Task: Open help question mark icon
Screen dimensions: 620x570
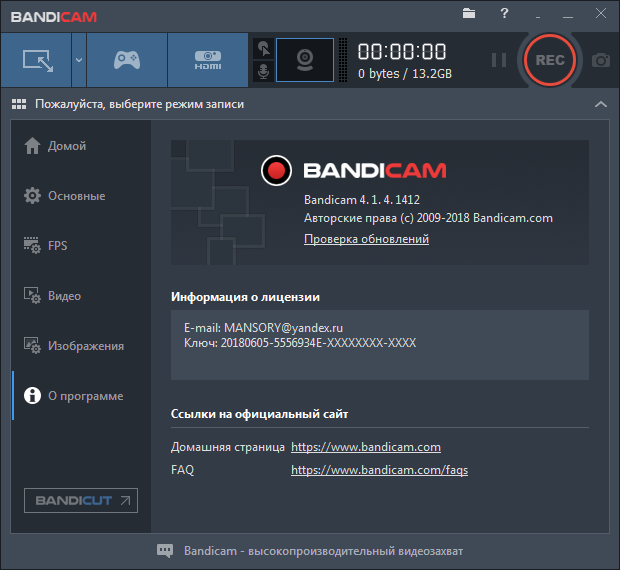Action: (x=505, y=13)
